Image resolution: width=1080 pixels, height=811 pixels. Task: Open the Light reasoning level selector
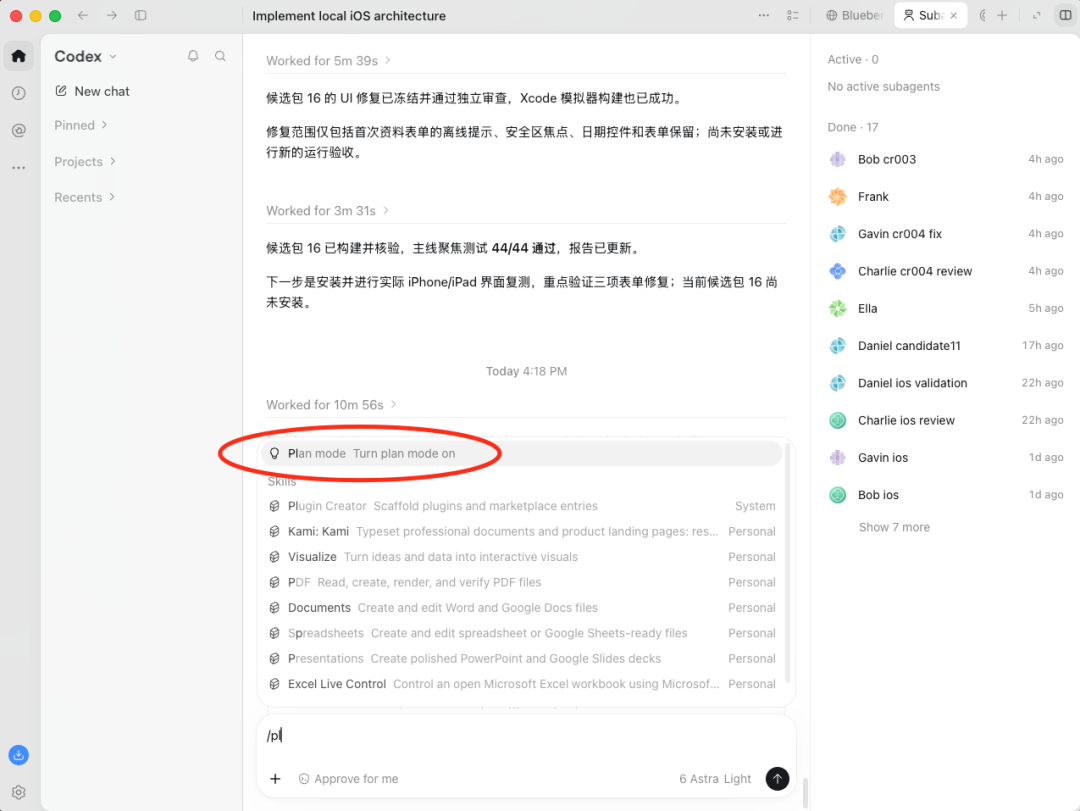(737, 779)
